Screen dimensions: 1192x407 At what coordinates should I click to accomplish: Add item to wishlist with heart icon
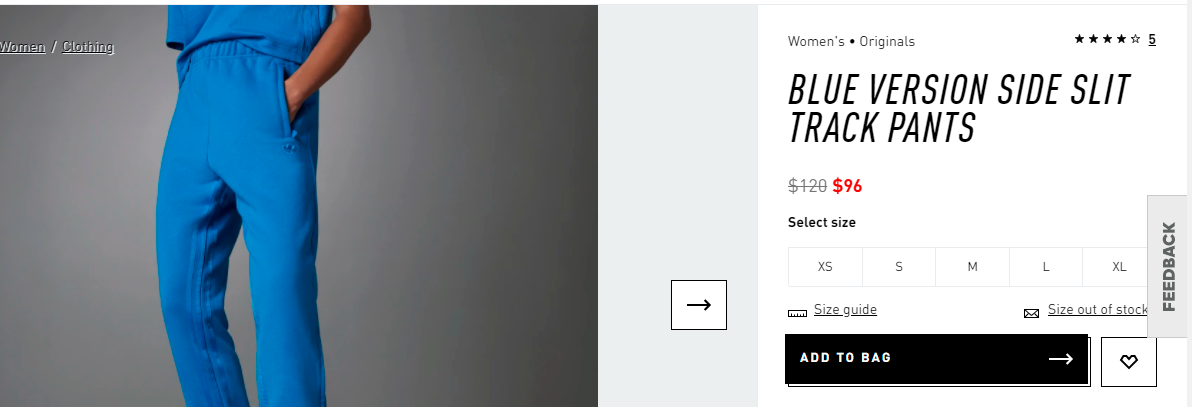pyautogui.click(x=1129, y=362)
